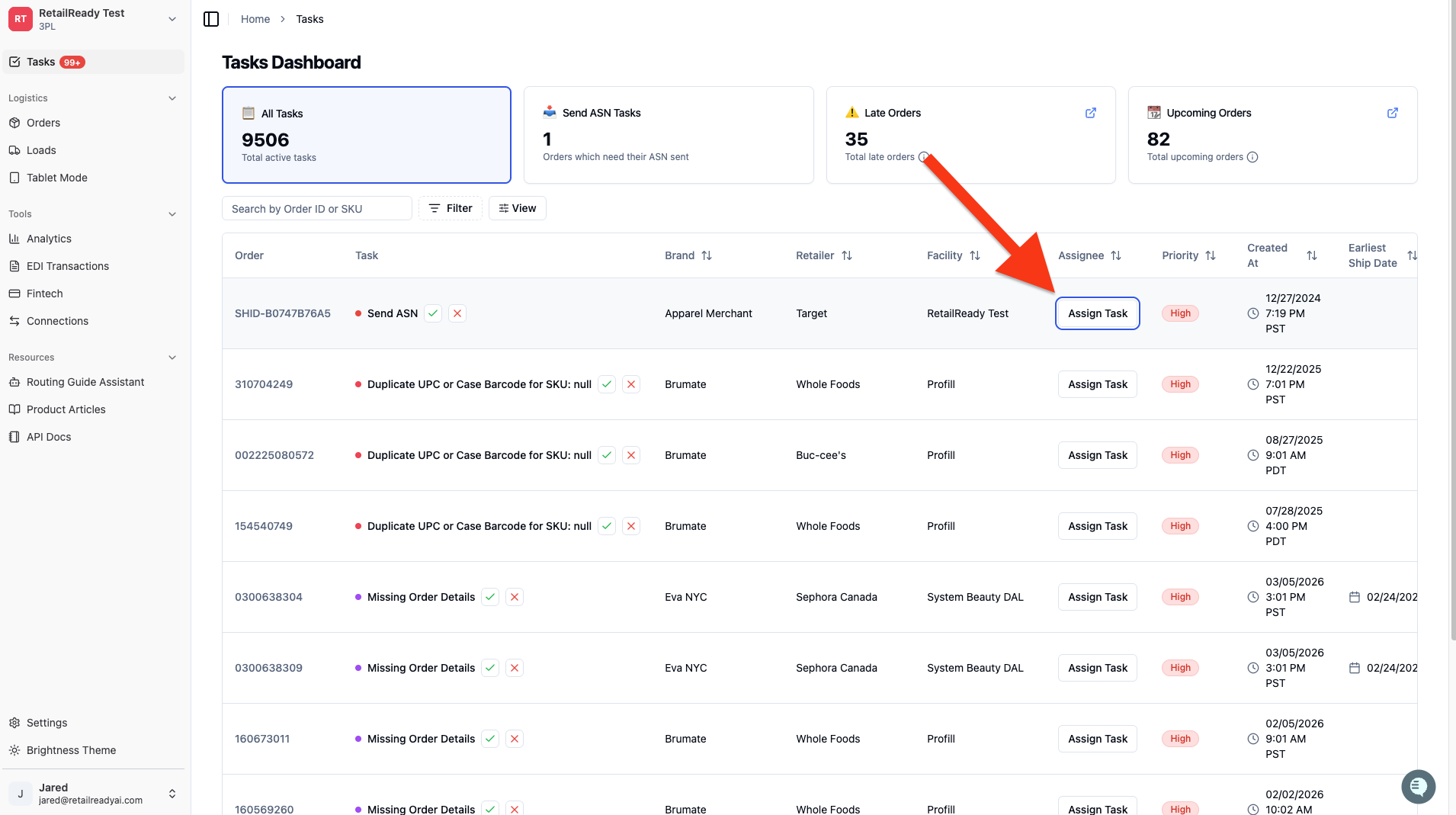The height and width of the screenshot is (815, 1456).
Task: Approve task for order 154540749
Action: pyautogui.click(x=607, y=526)
